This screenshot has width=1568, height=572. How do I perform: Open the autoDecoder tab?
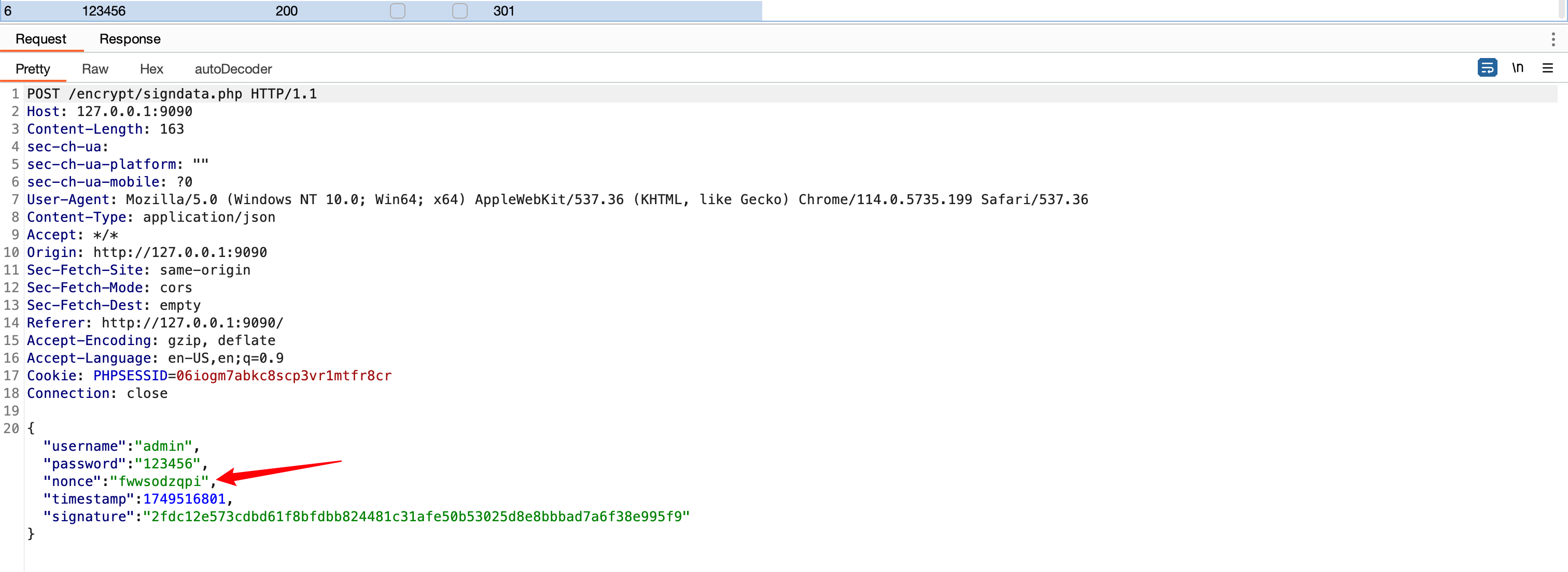[233, 69]
